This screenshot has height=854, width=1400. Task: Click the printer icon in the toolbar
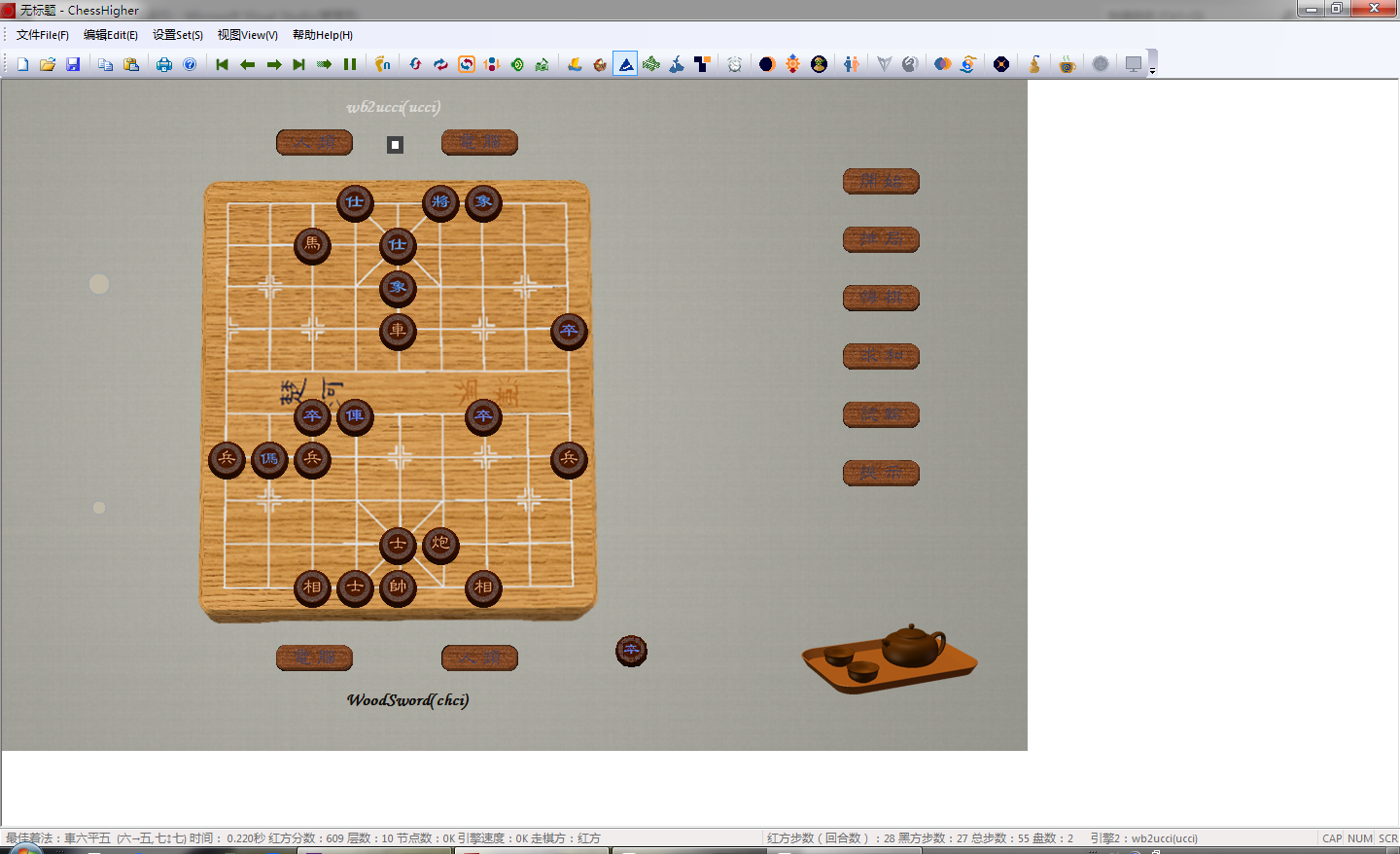(x=164, y=64)
